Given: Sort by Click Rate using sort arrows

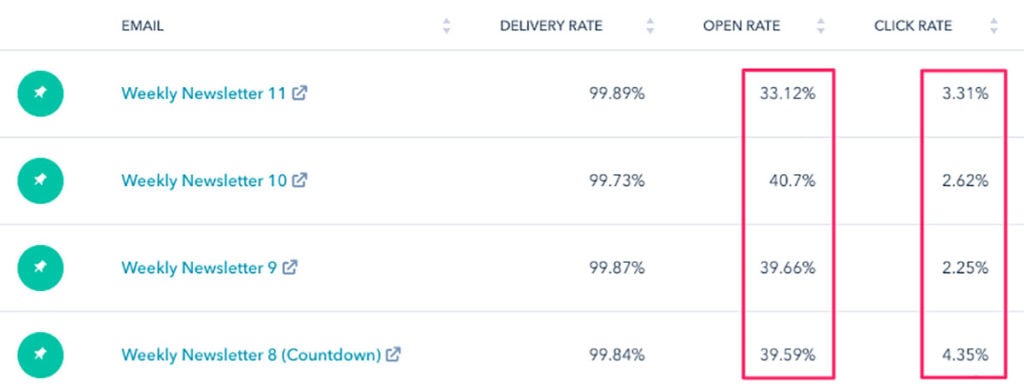Looking at the screenshot, I should pyautogui.click(x=994, y=26).
